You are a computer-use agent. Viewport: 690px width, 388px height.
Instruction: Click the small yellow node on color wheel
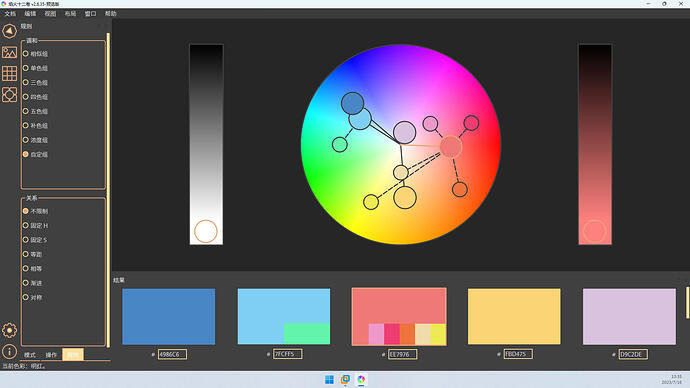click(371, 202)
